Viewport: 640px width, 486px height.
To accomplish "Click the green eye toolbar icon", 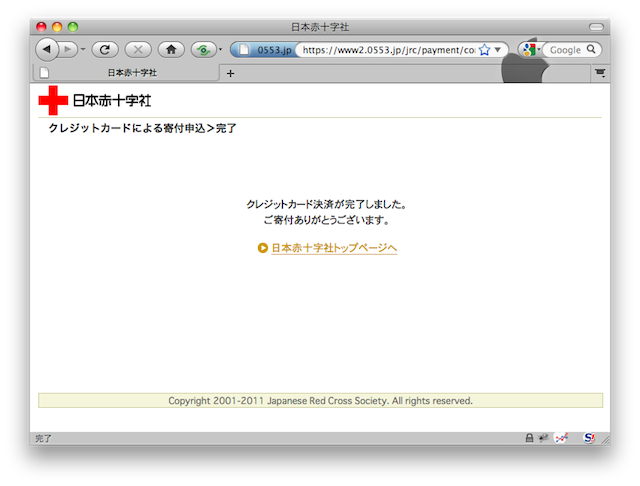I will (204, 49).
